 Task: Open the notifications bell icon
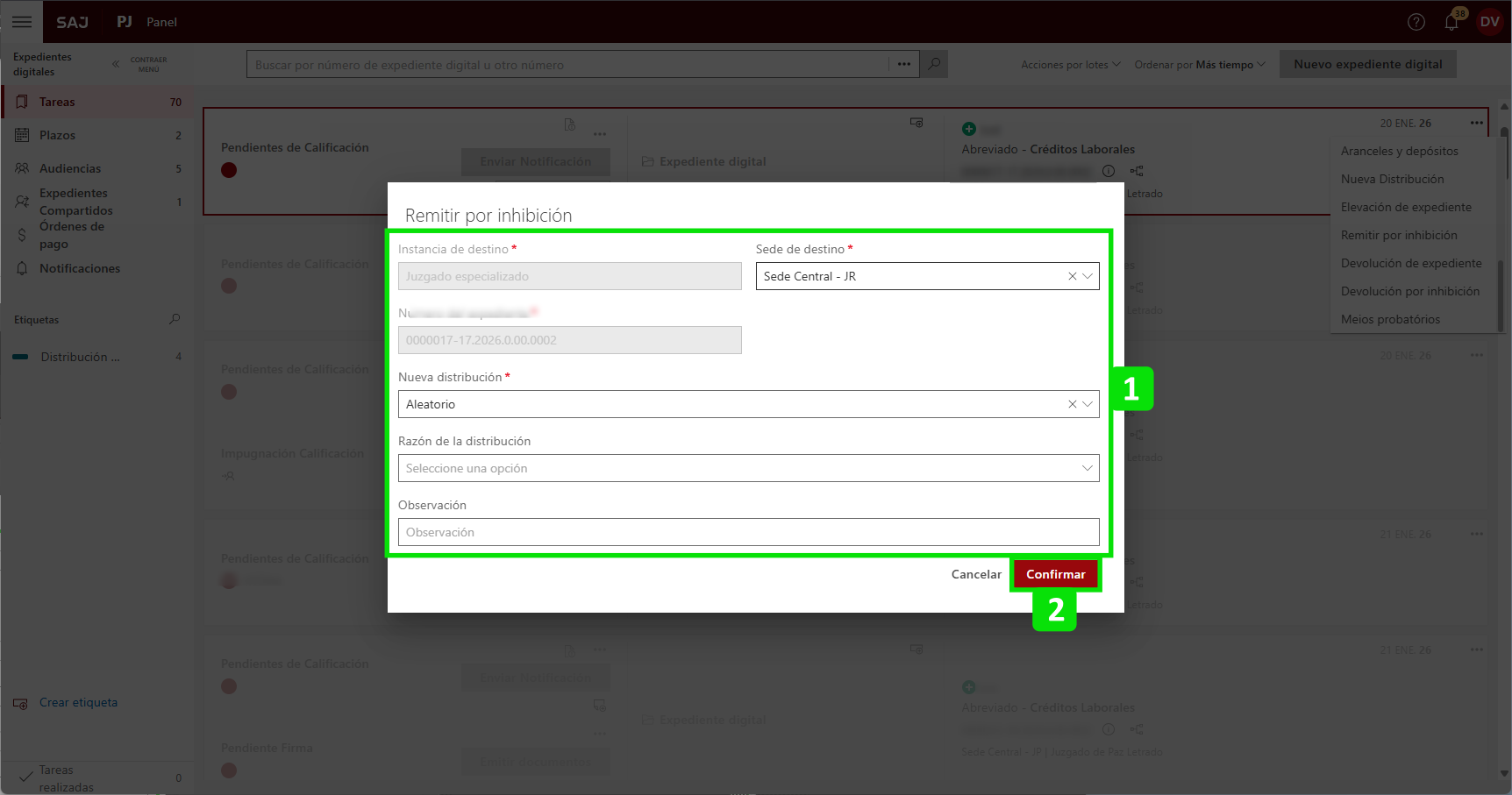coord(1451,22)
